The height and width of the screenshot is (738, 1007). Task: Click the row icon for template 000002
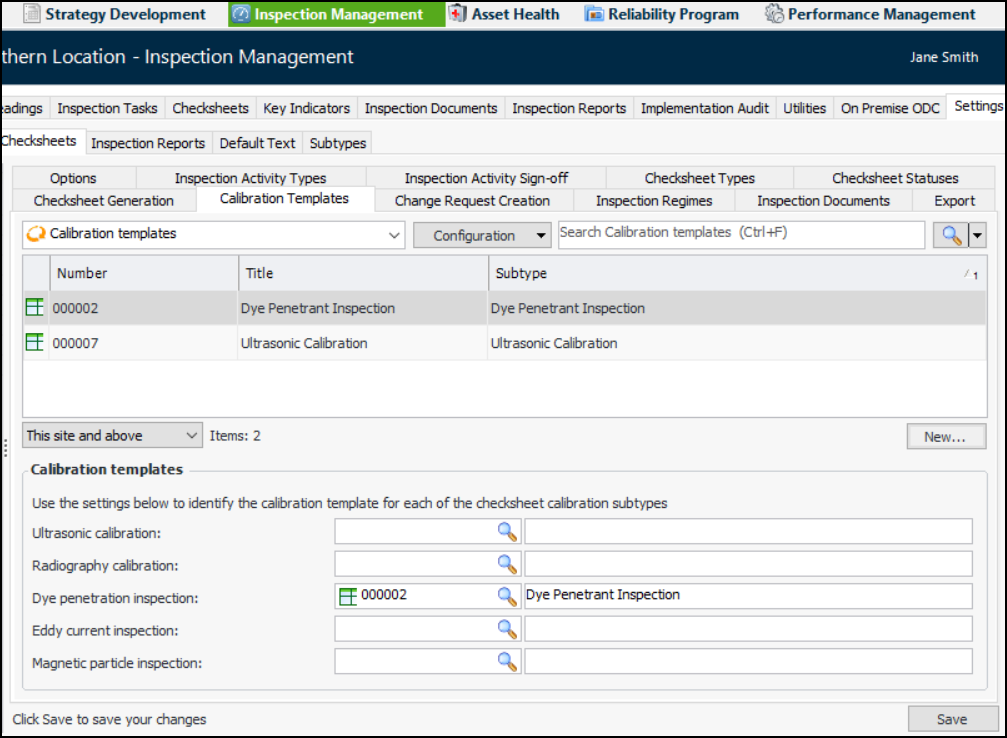pos(35,308)
